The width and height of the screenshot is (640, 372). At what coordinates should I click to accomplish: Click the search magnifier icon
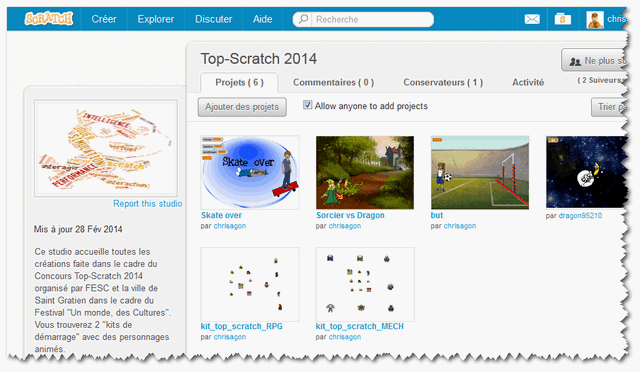(303, 19)
